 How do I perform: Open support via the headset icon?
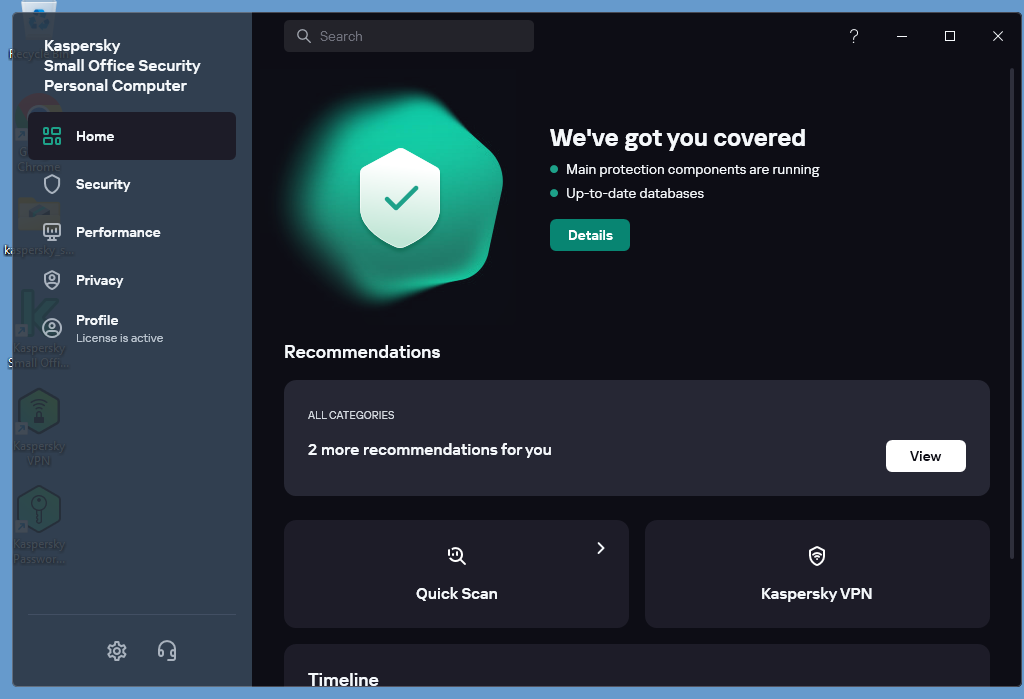click(x=167, y=651)
